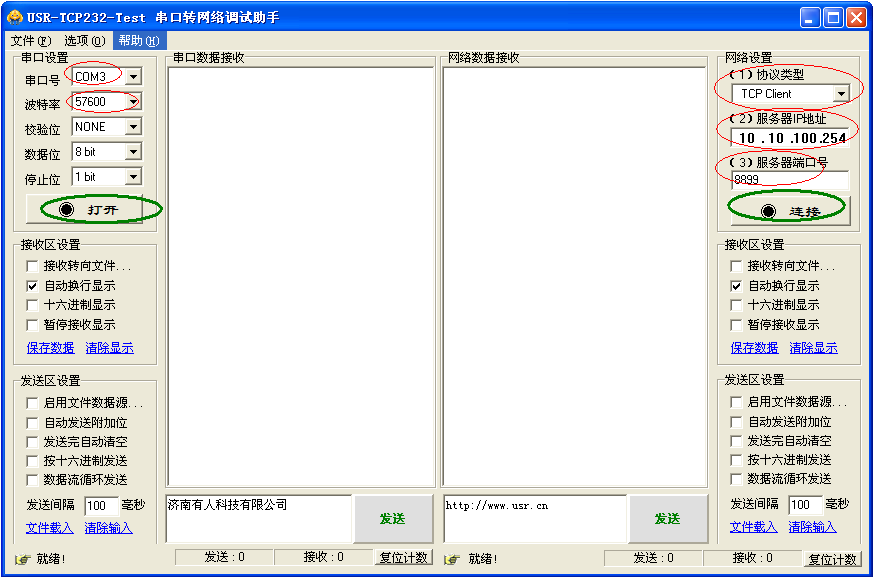873x577 pixels.
Task: Enable 数据流循环发送 on the serial side
Action: [31, 479]
